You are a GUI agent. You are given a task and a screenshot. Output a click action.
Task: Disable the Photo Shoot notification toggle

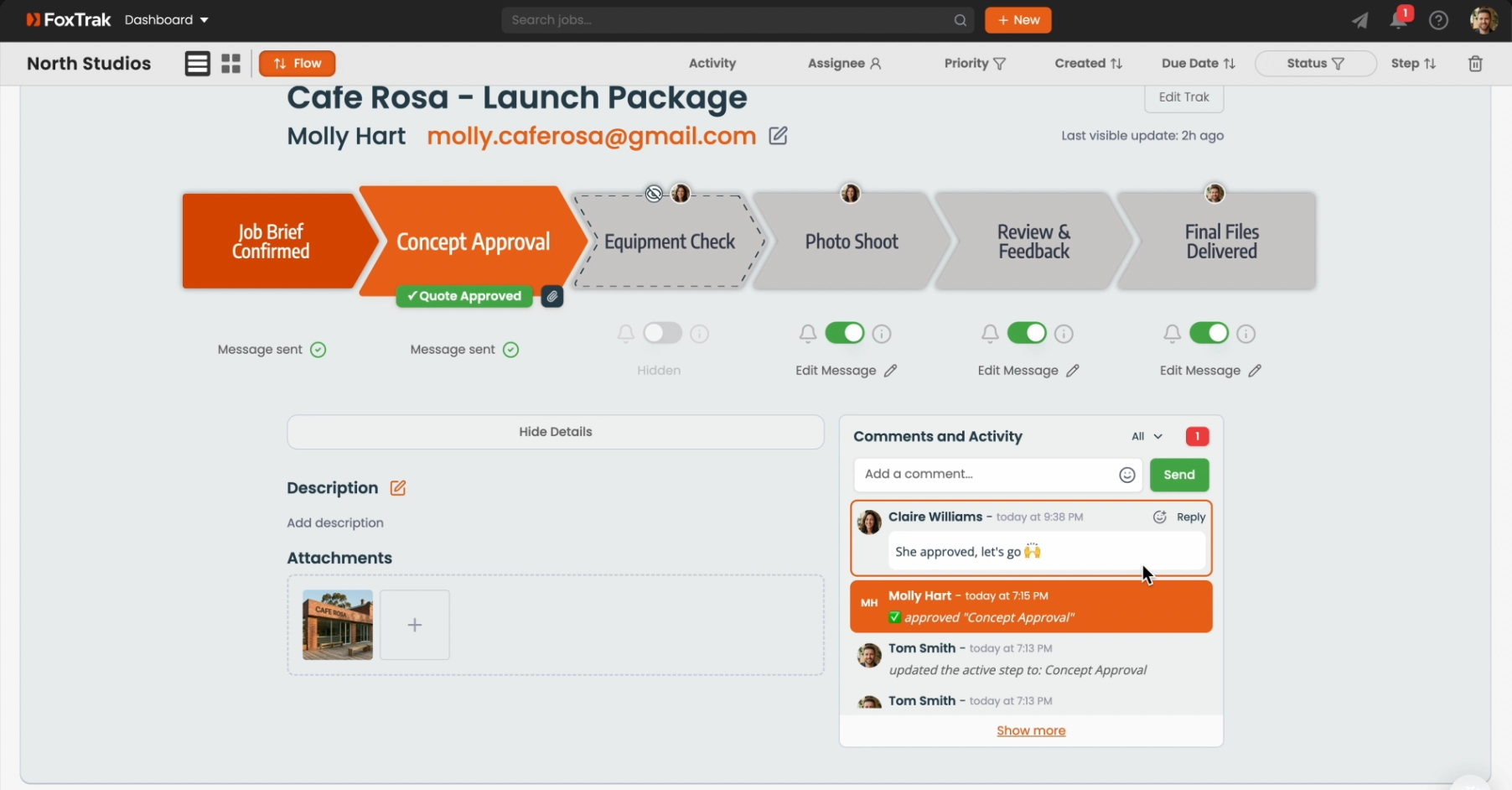(x=845, y=334)
